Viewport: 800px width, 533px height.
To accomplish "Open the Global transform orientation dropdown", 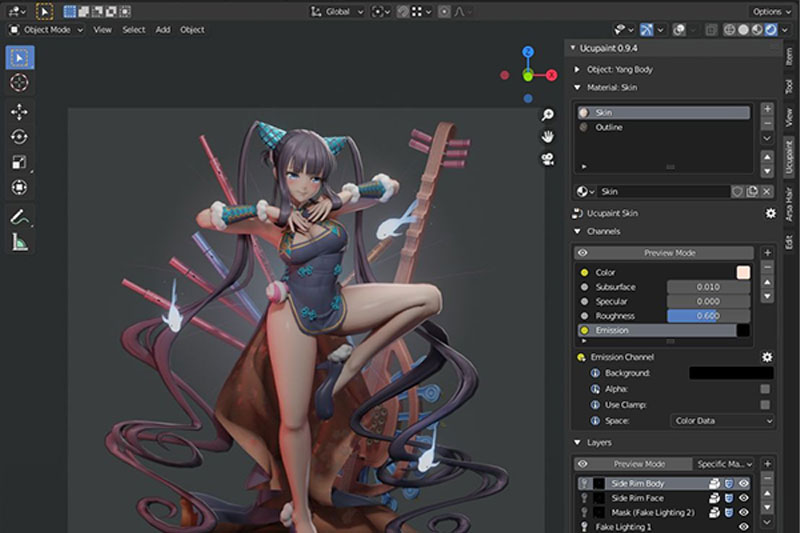I will point(337,12).
